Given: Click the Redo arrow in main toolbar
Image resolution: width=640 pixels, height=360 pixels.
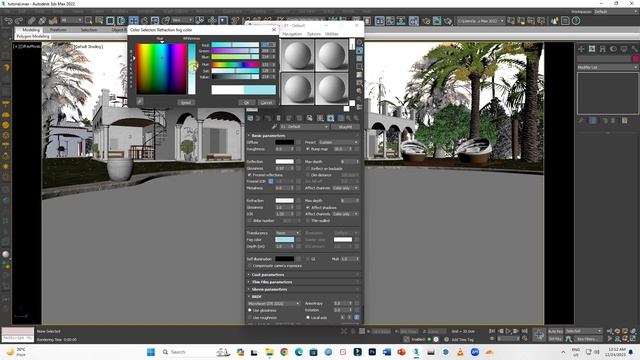Looking at the screenshot, I should [x=19, y=20].
